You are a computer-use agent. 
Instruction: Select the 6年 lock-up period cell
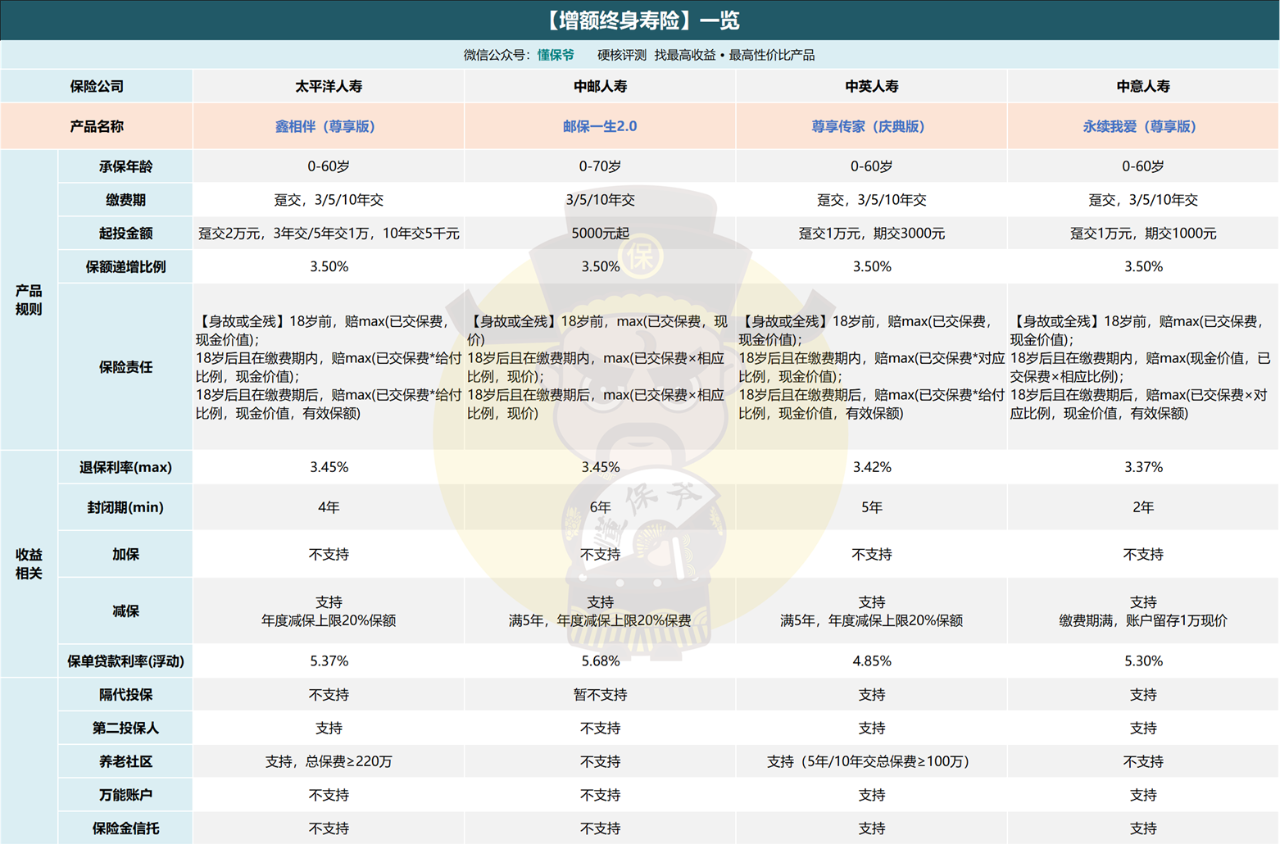click(x=600, y=507)
